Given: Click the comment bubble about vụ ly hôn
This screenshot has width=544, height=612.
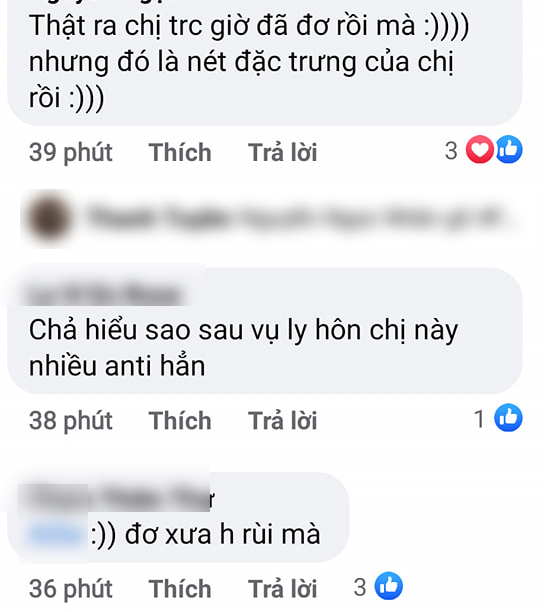Looking at the screenshot, I should [265, 331].
